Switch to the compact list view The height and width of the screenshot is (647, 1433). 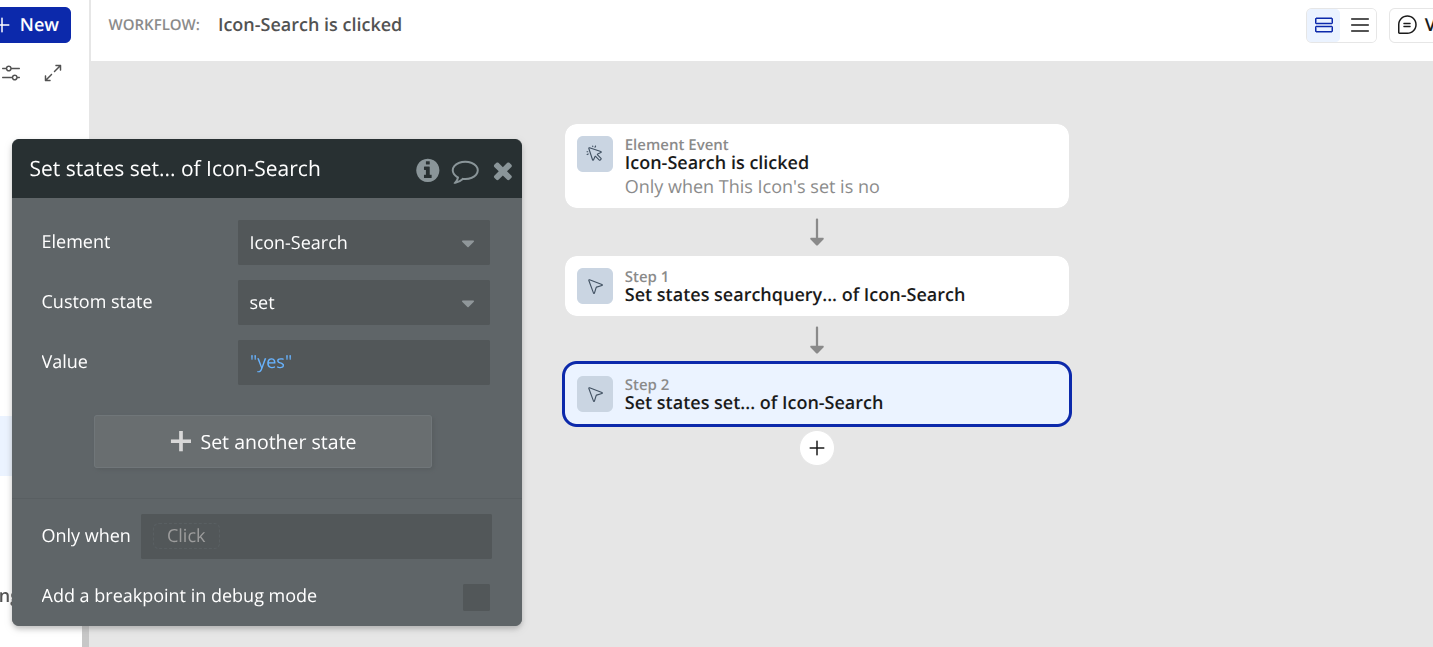(1360, 25)
